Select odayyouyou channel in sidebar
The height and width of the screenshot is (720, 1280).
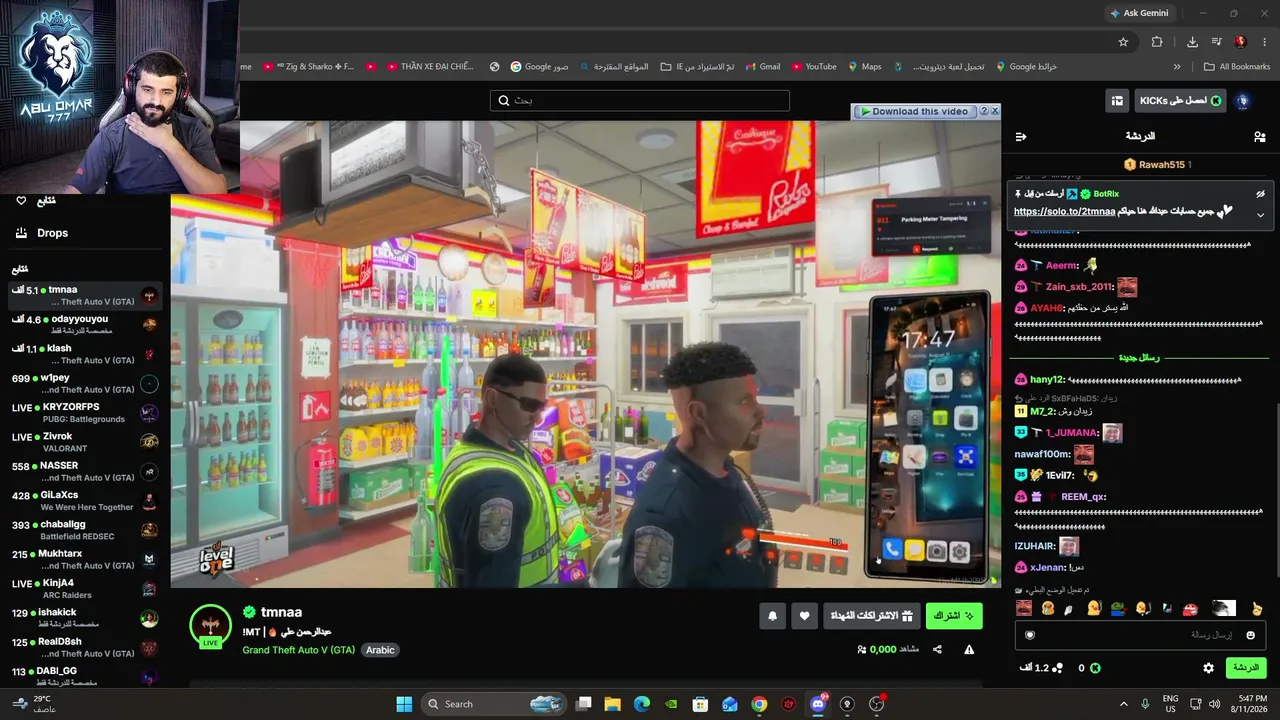click(85, 325)
